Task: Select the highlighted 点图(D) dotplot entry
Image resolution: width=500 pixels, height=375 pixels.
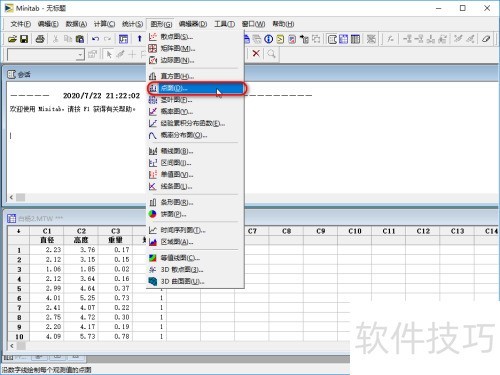Action: pyautogui.click(x=195, y=88)
